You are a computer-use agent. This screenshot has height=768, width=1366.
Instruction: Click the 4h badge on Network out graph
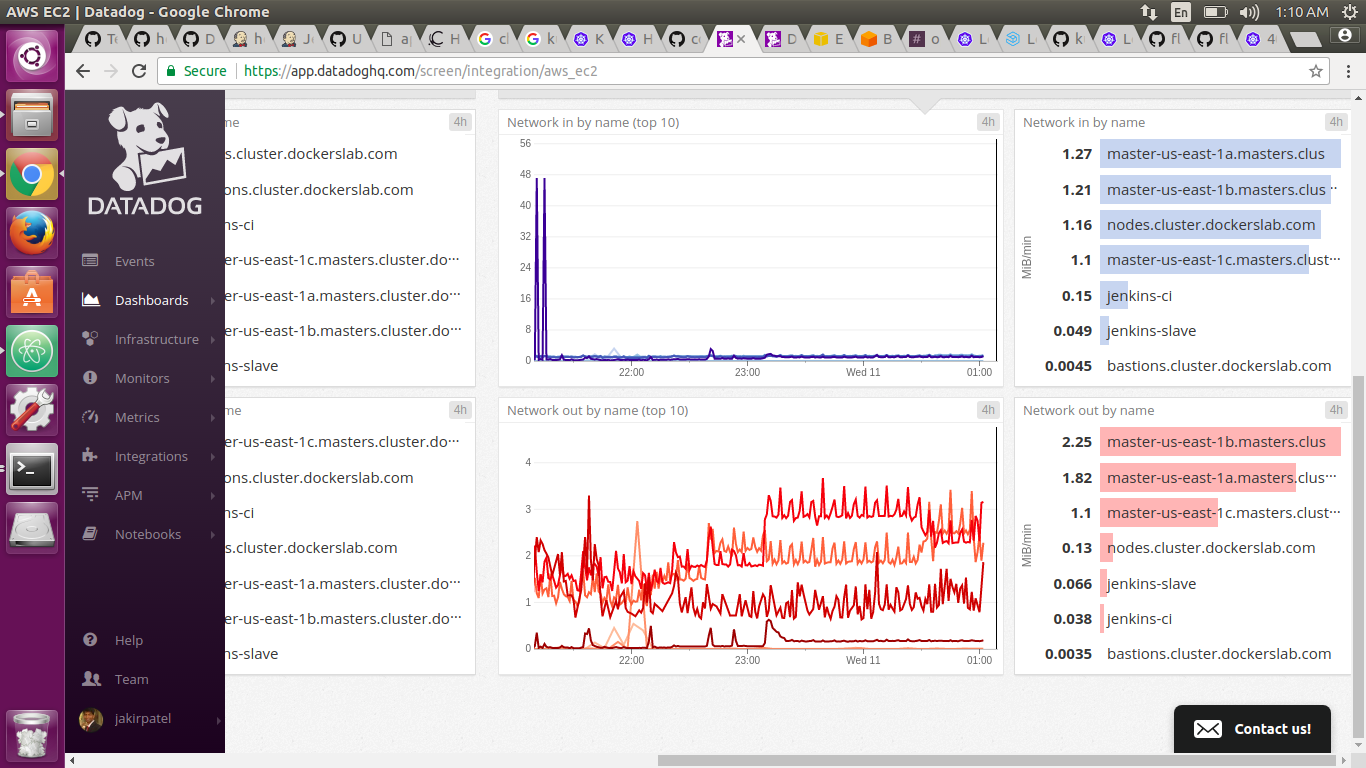(988, 410)
